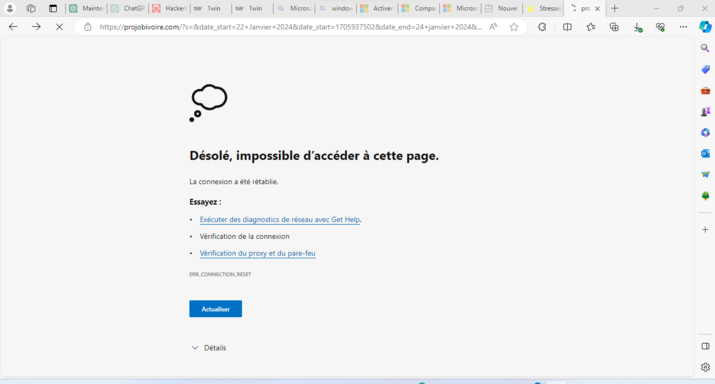Open sidebar Tools briefcase icon
This screenshot has width=715, height=384.
(x=705, y=91)
